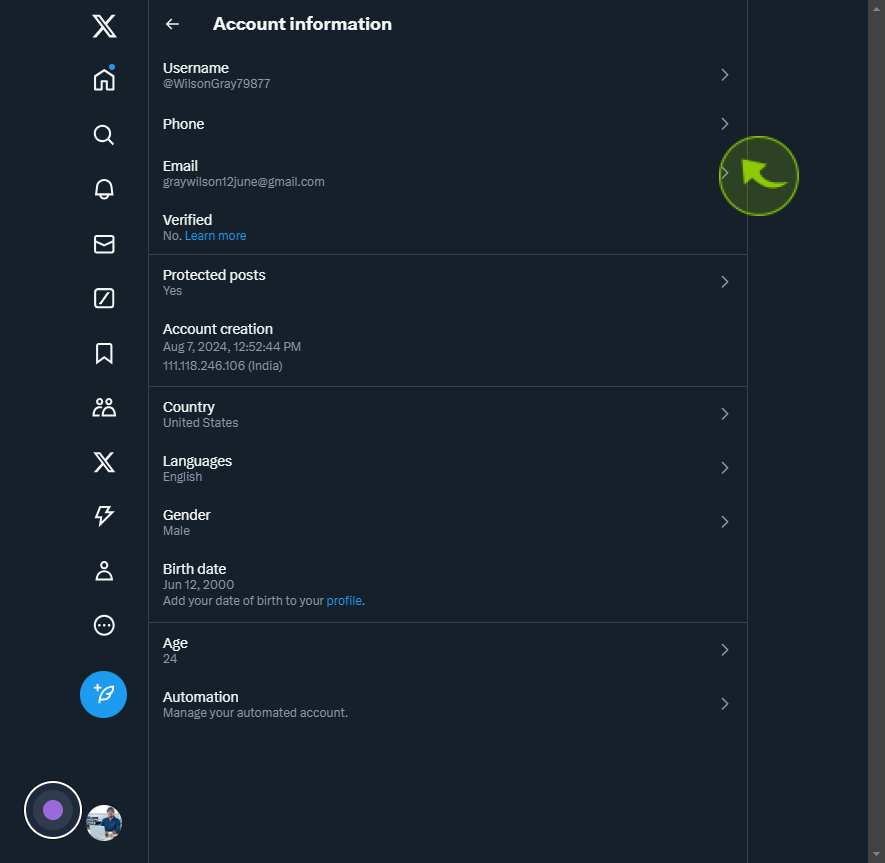The height and width of the screenshot is (863, 885).
Task: Open Messages envelope icon
Action: click(104, 244)
